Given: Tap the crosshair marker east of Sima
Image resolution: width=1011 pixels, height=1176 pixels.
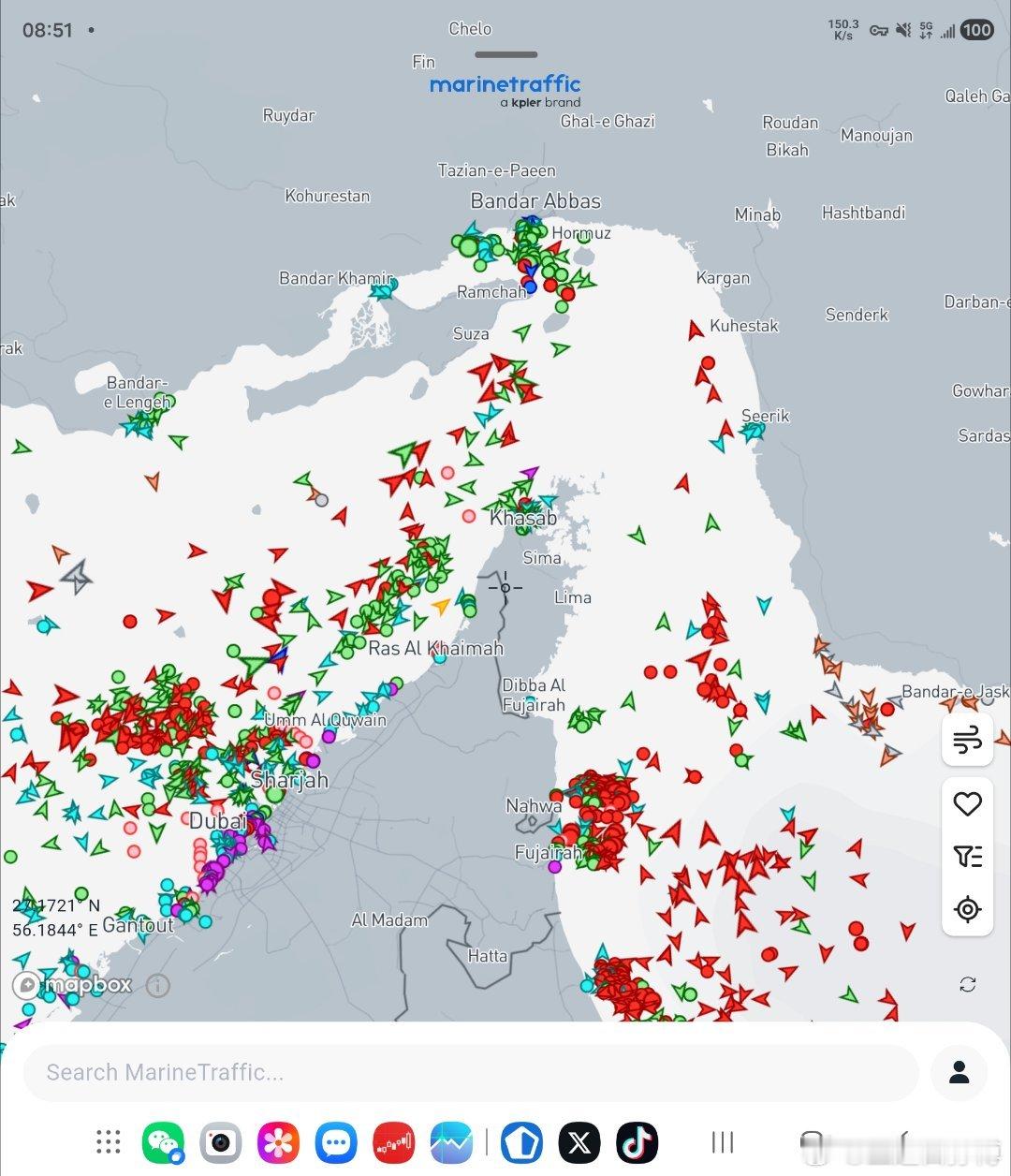Looking at the screenshot, I should 505,588.
